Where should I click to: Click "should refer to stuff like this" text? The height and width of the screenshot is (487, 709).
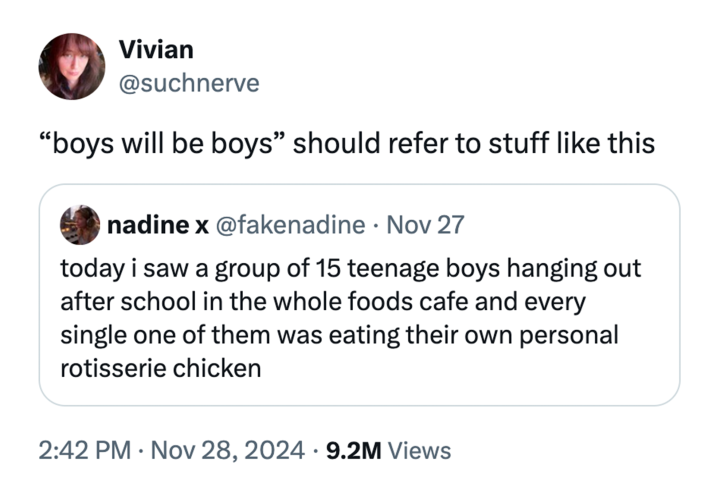click(475, 145)
